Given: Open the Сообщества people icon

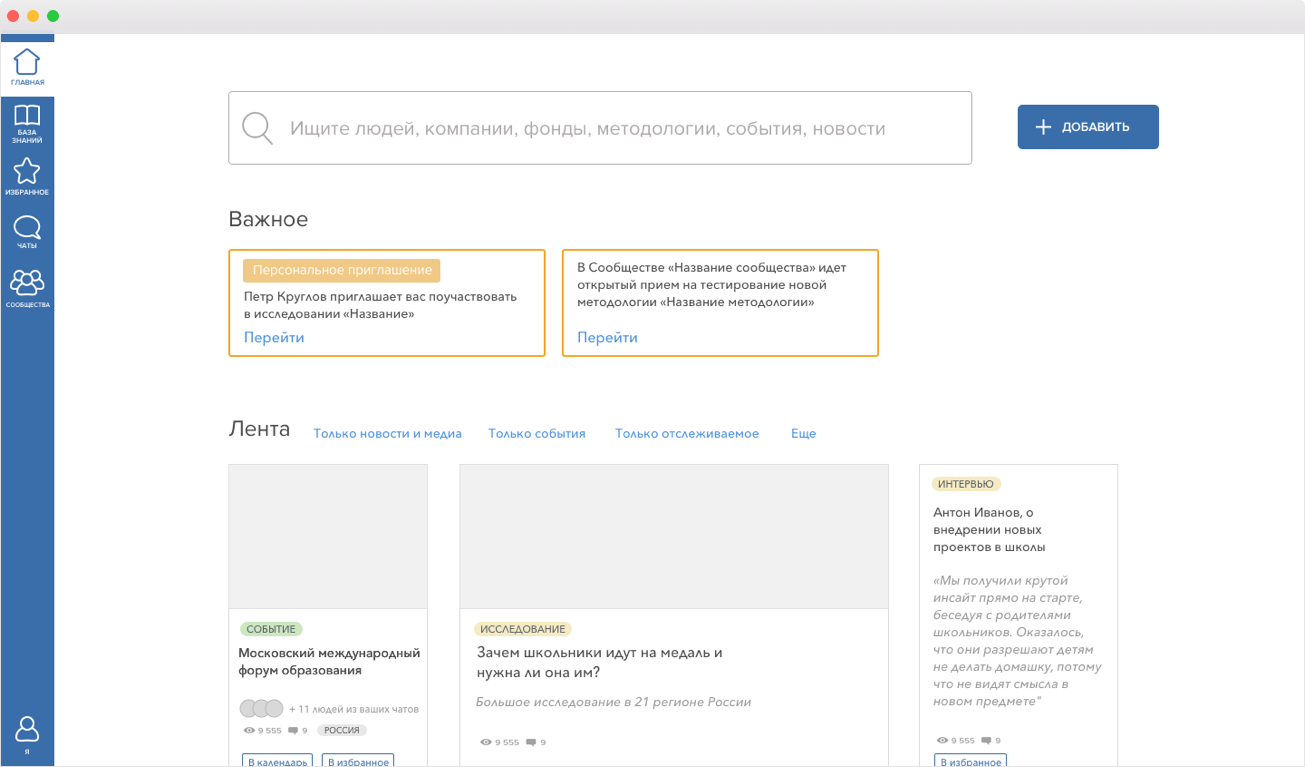Looking at the screenshot, I should click(x=27, y=283).
